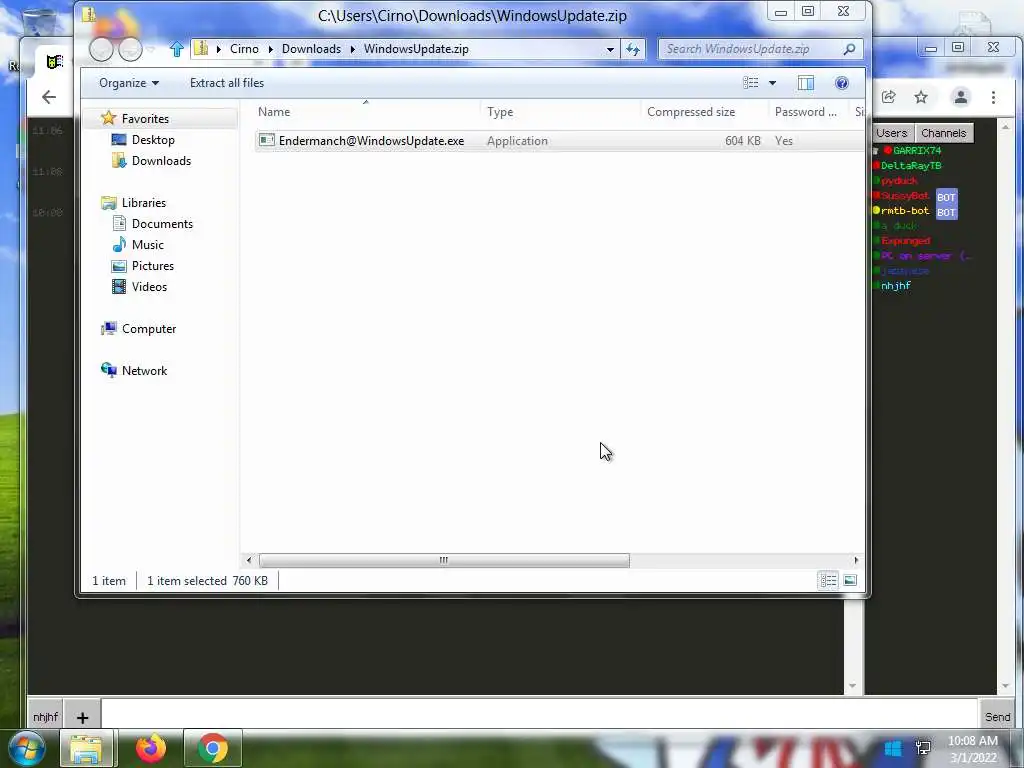This screenshot has width=1024, height=768.
Task: Select user GARRIX74 in users list
Action: coord(917,151)
